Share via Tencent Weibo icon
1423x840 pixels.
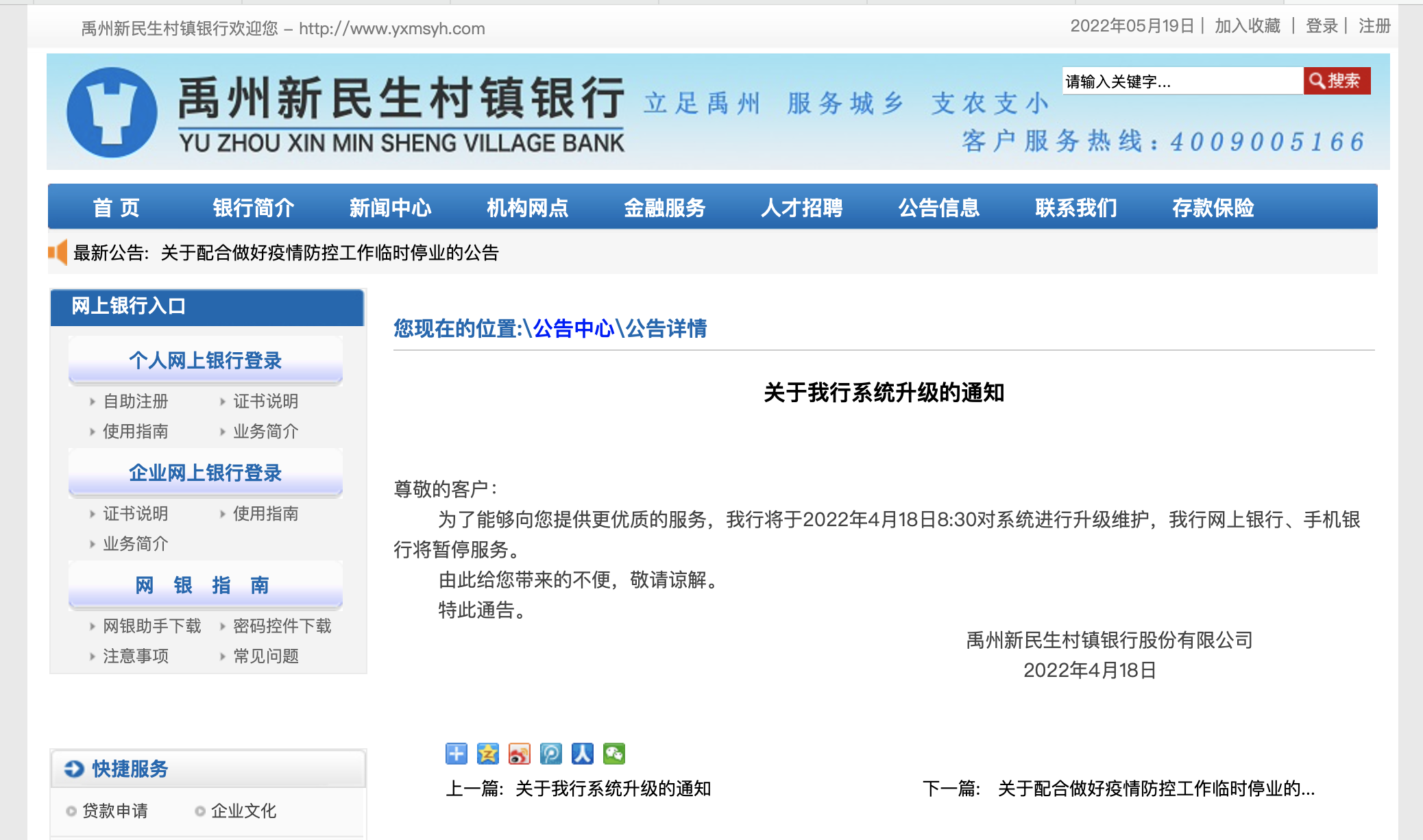point(550,754)
